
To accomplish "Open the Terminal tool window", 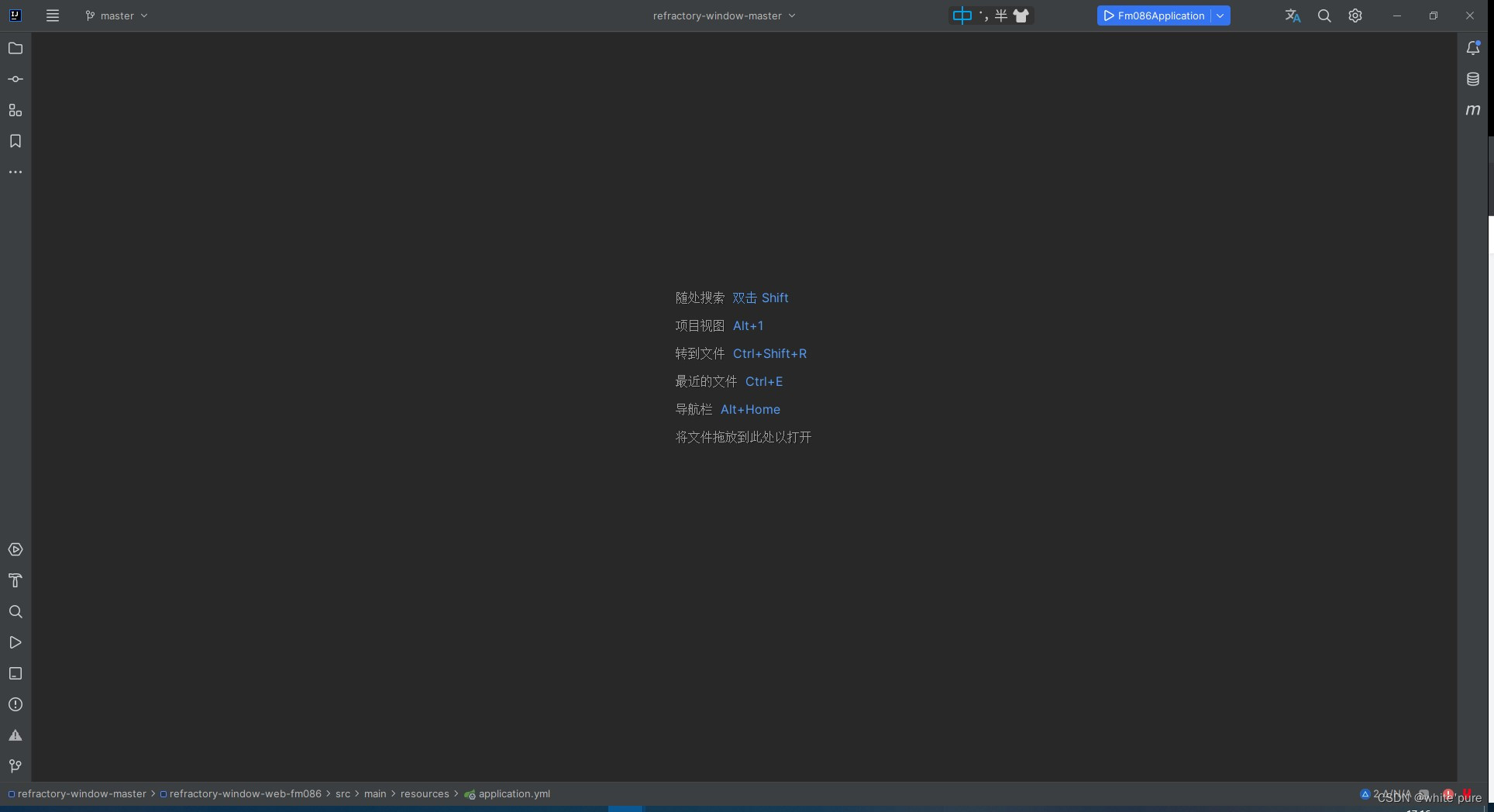I will pyautogui.click(x=15, y=673).
